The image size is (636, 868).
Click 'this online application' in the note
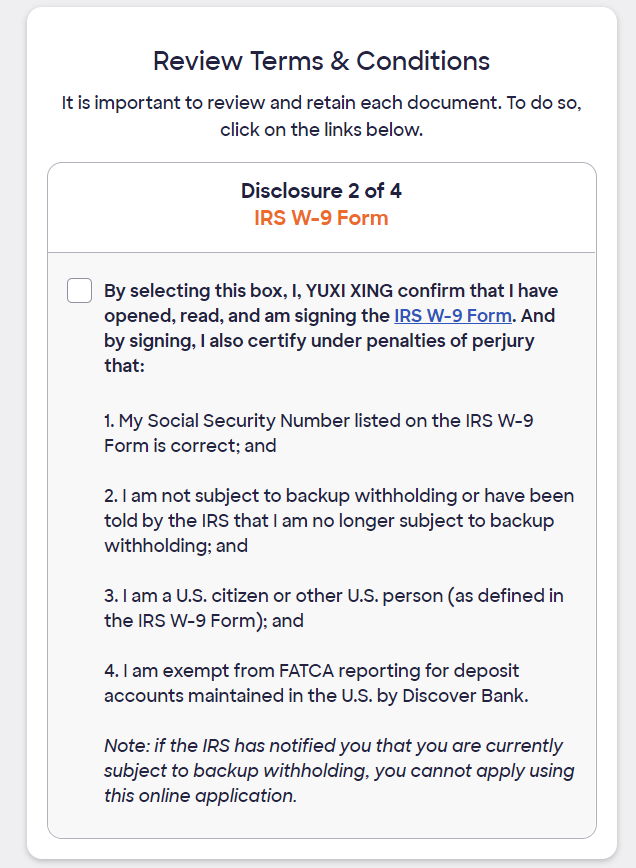[200, 795]
